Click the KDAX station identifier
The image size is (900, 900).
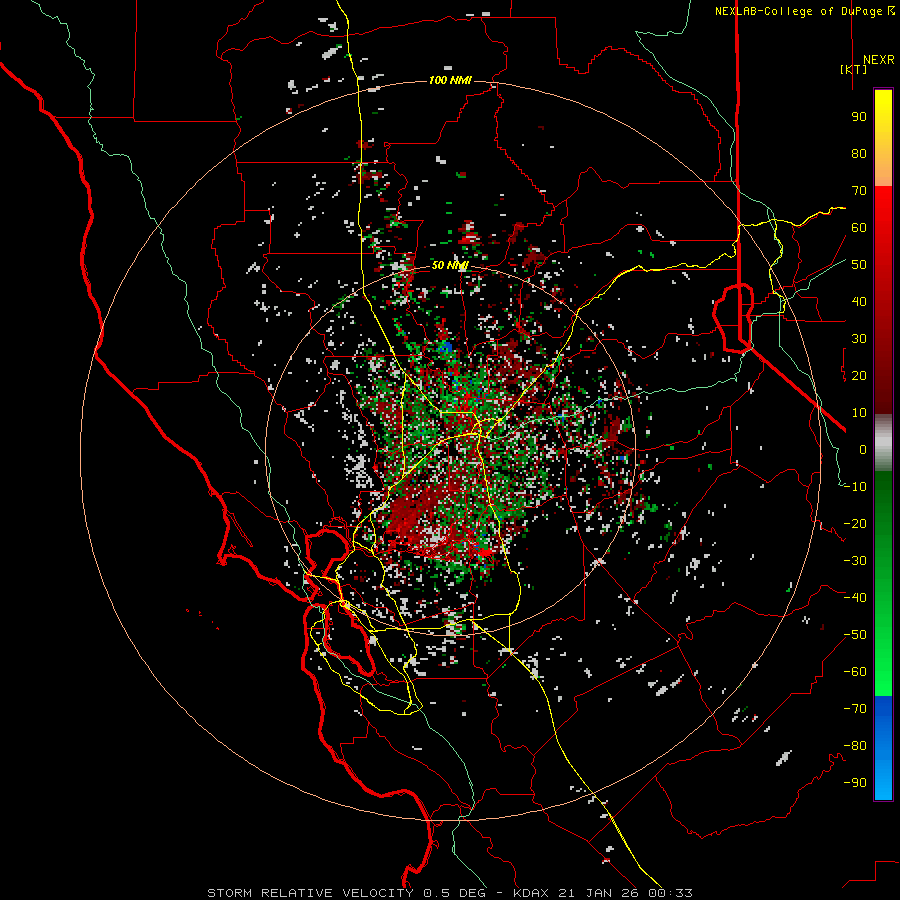[x=531, y=893]
